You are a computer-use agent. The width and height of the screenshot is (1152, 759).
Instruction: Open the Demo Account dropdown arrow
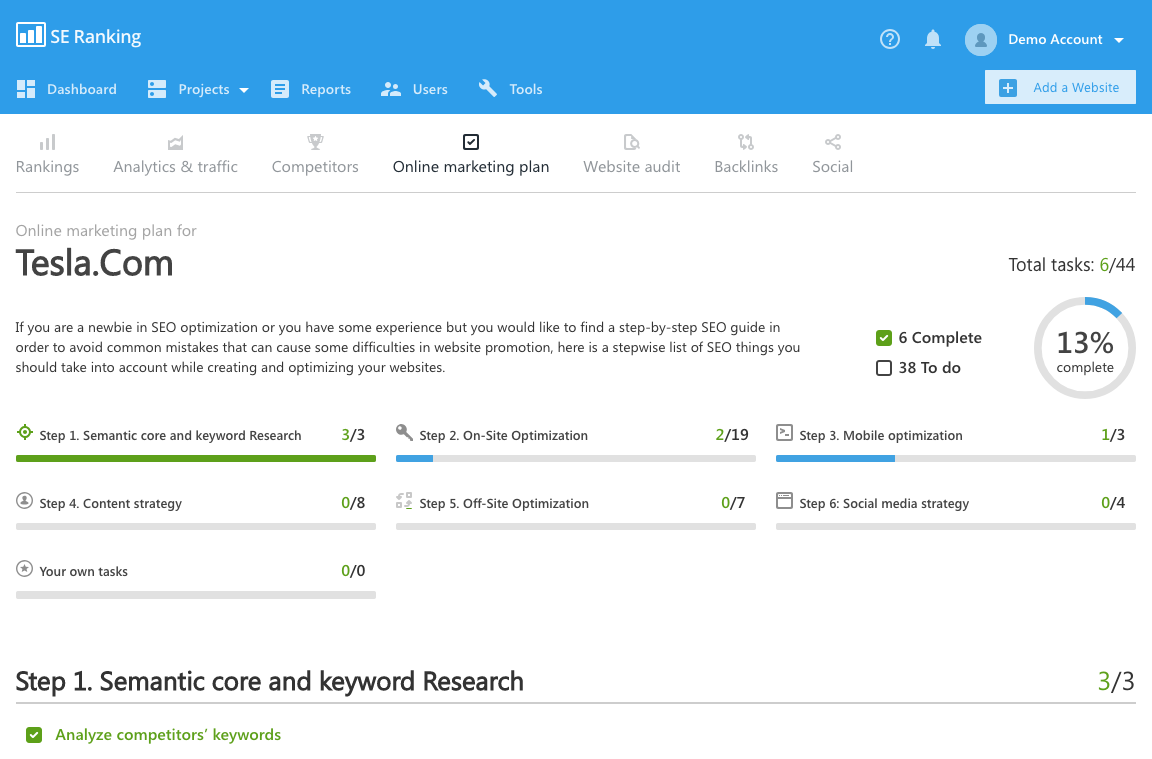pyautogui.click(x=1119, y=40)
